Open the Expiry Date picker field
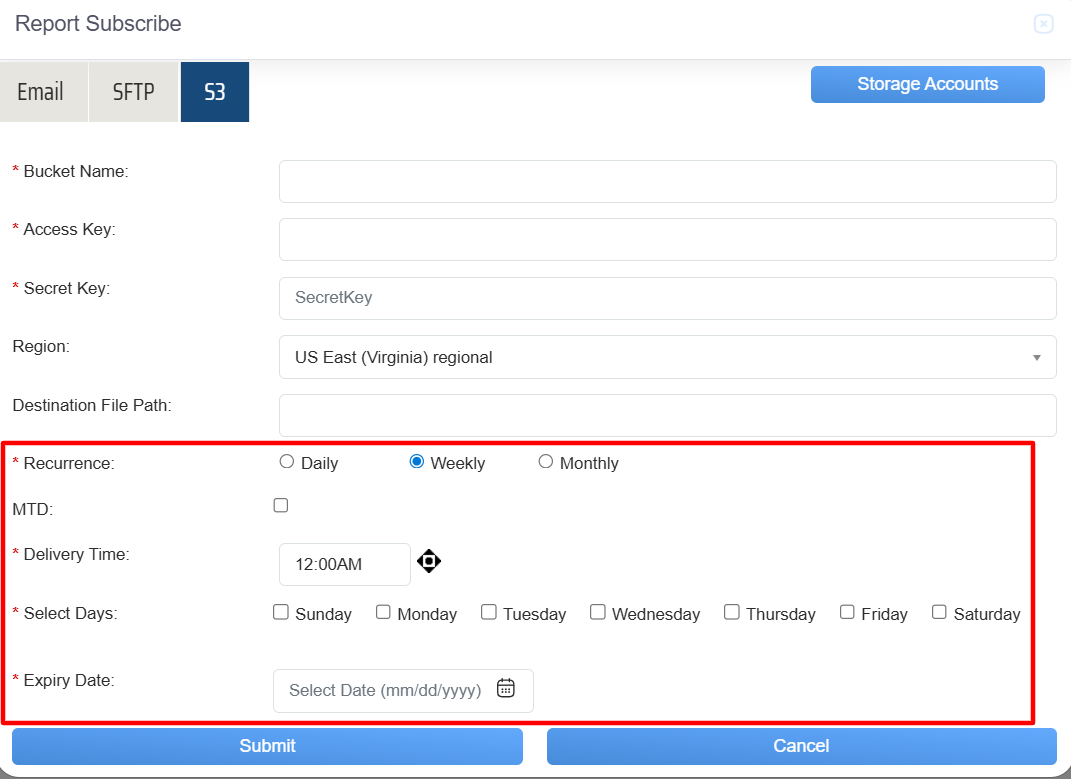 click(x=386, y=690)
